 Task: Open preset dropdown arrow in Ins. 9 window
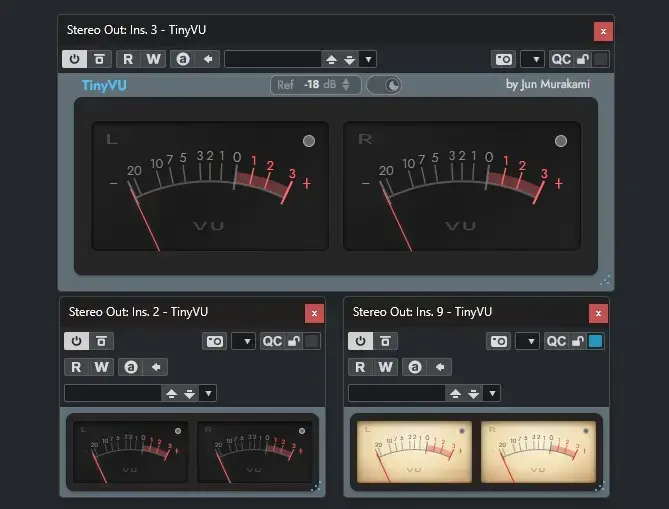(x=491, y=393)
